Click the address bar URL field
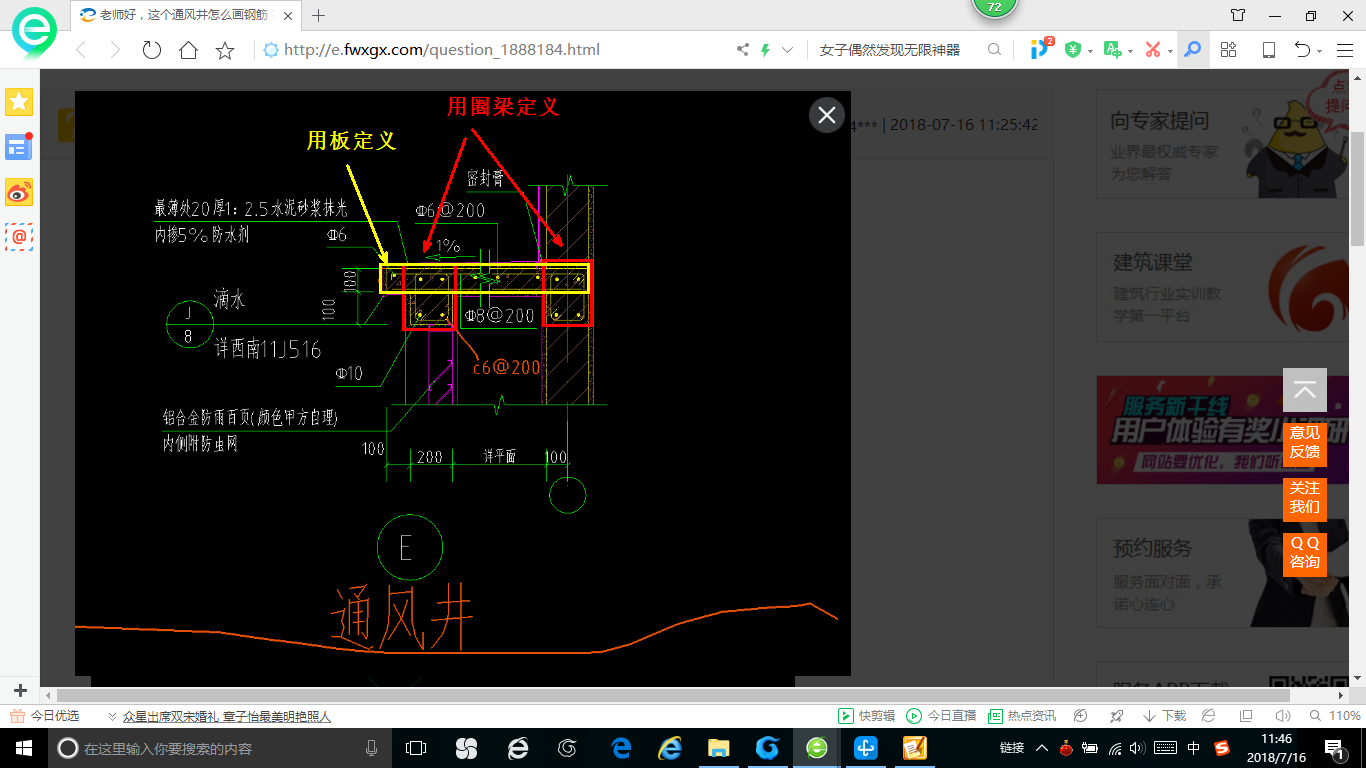 [x=441, y=50]
